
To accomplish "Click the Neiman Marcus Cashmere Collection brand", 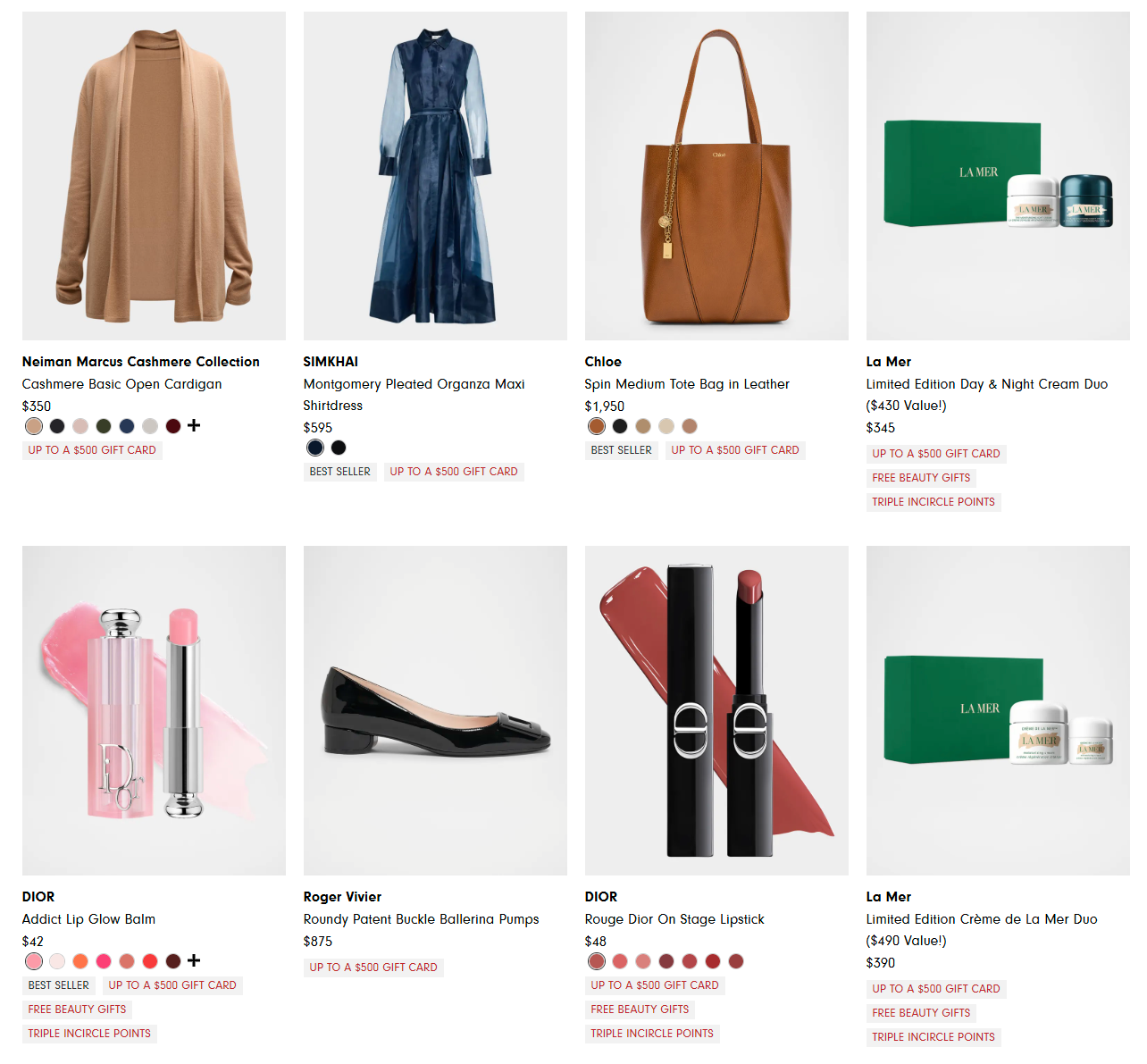I will pos(141,362).
